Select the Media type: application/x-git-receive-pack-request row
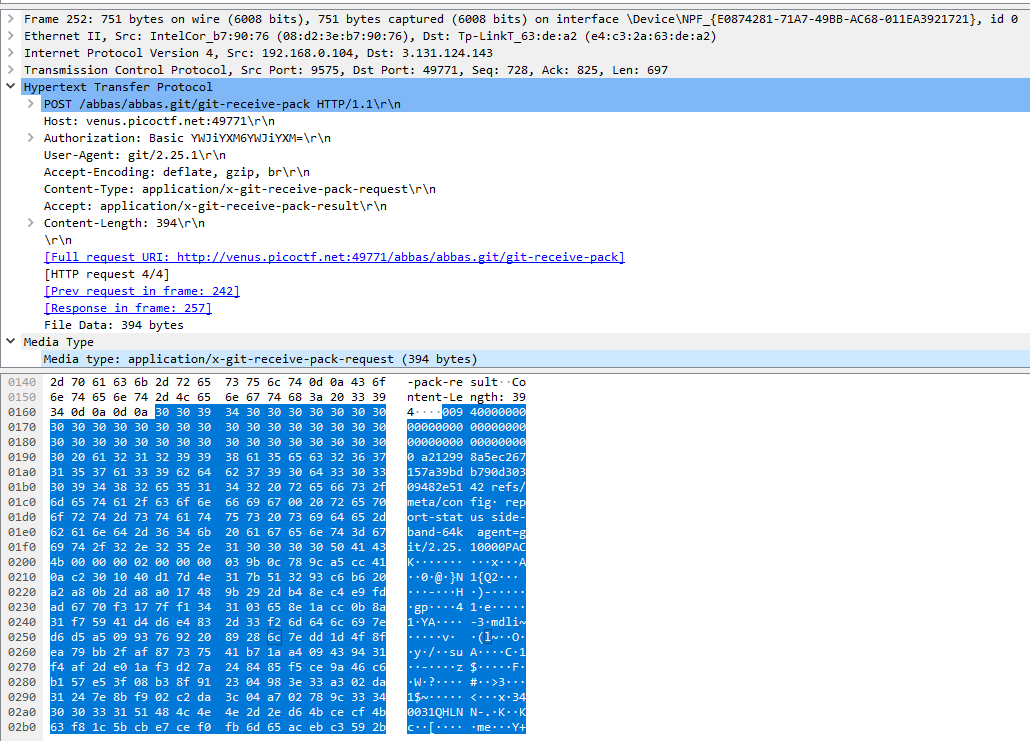Viewport: 1030px width, 741px height. coord(260,359)
